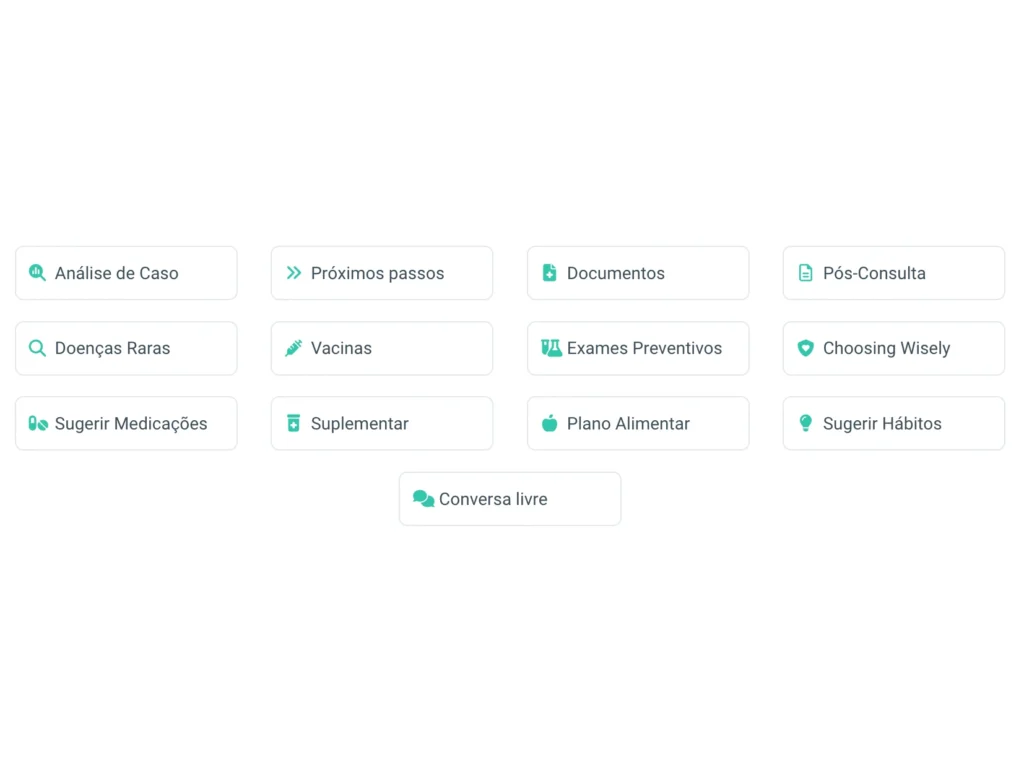Click the Suplementar bottle icon
This screenshot has width=1024, height=768.
[293, 423]
